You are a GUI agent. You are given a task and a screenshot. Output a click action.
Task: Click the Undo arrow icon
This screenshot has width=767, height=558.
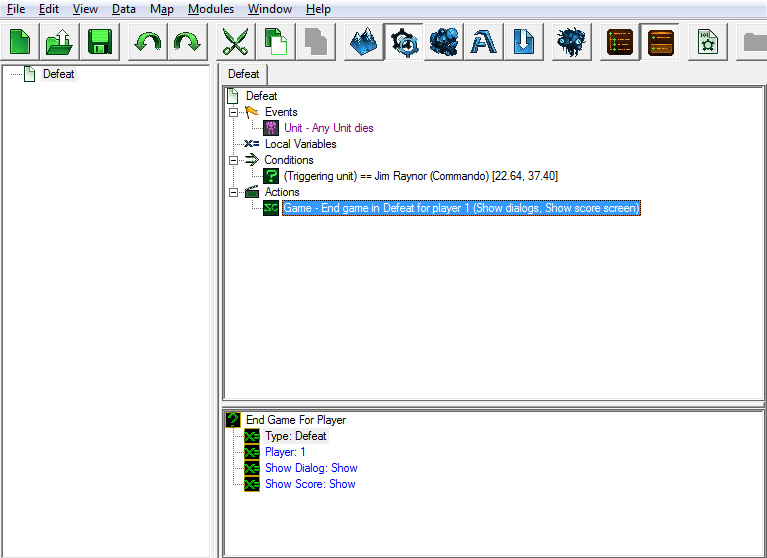(x=147, y=42)
